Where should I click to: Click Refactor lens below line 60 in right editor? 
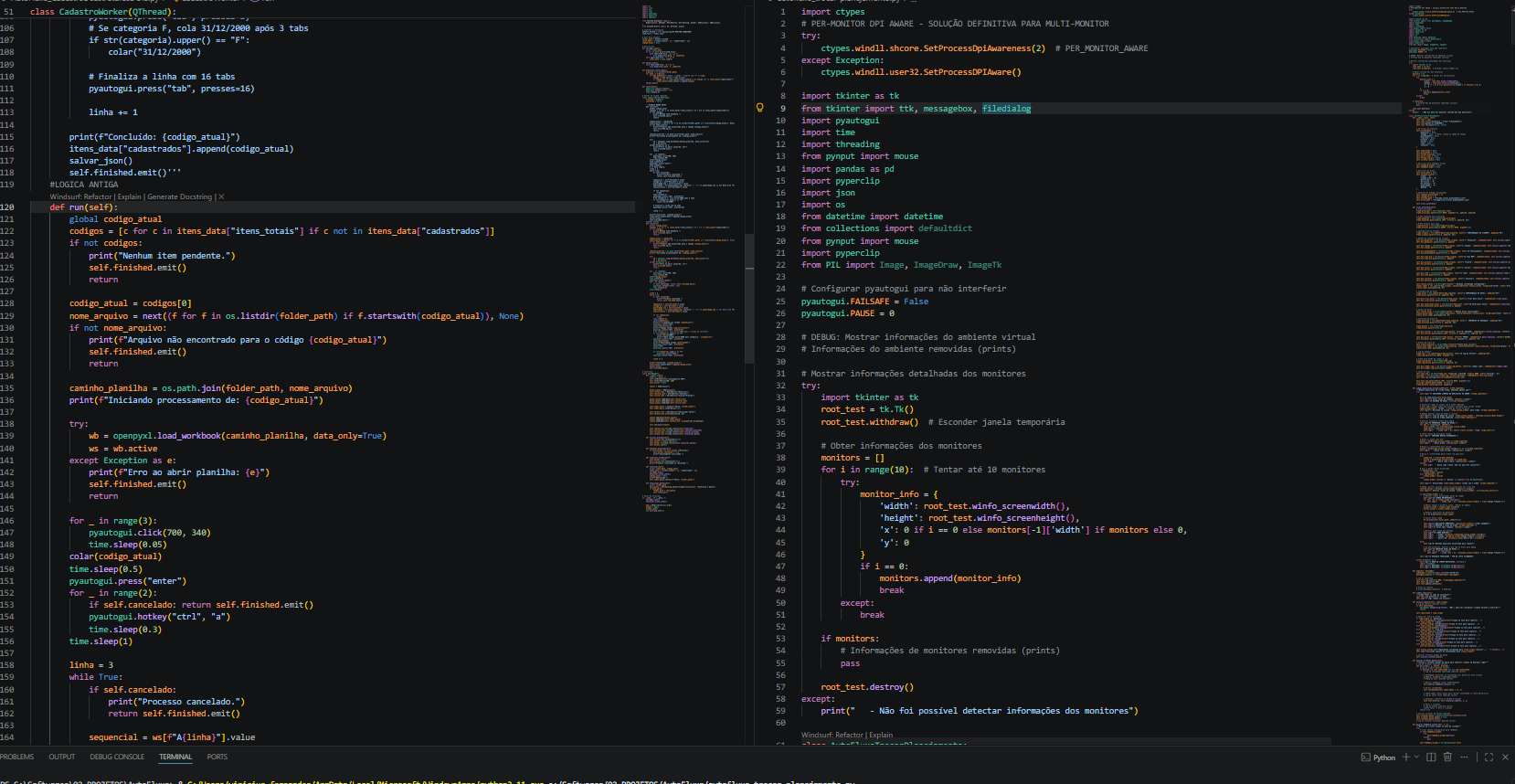click(832, 735)
